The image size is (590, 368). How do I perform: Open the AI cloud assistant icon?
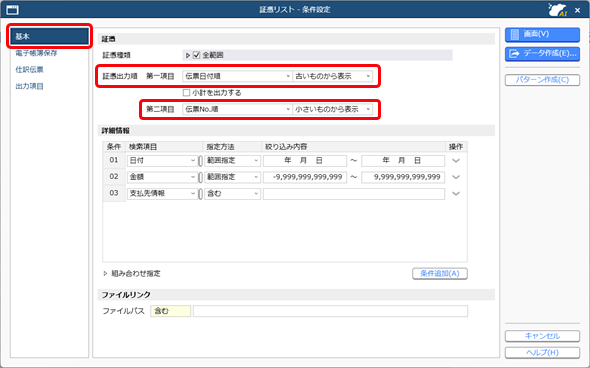click(557, 10)
